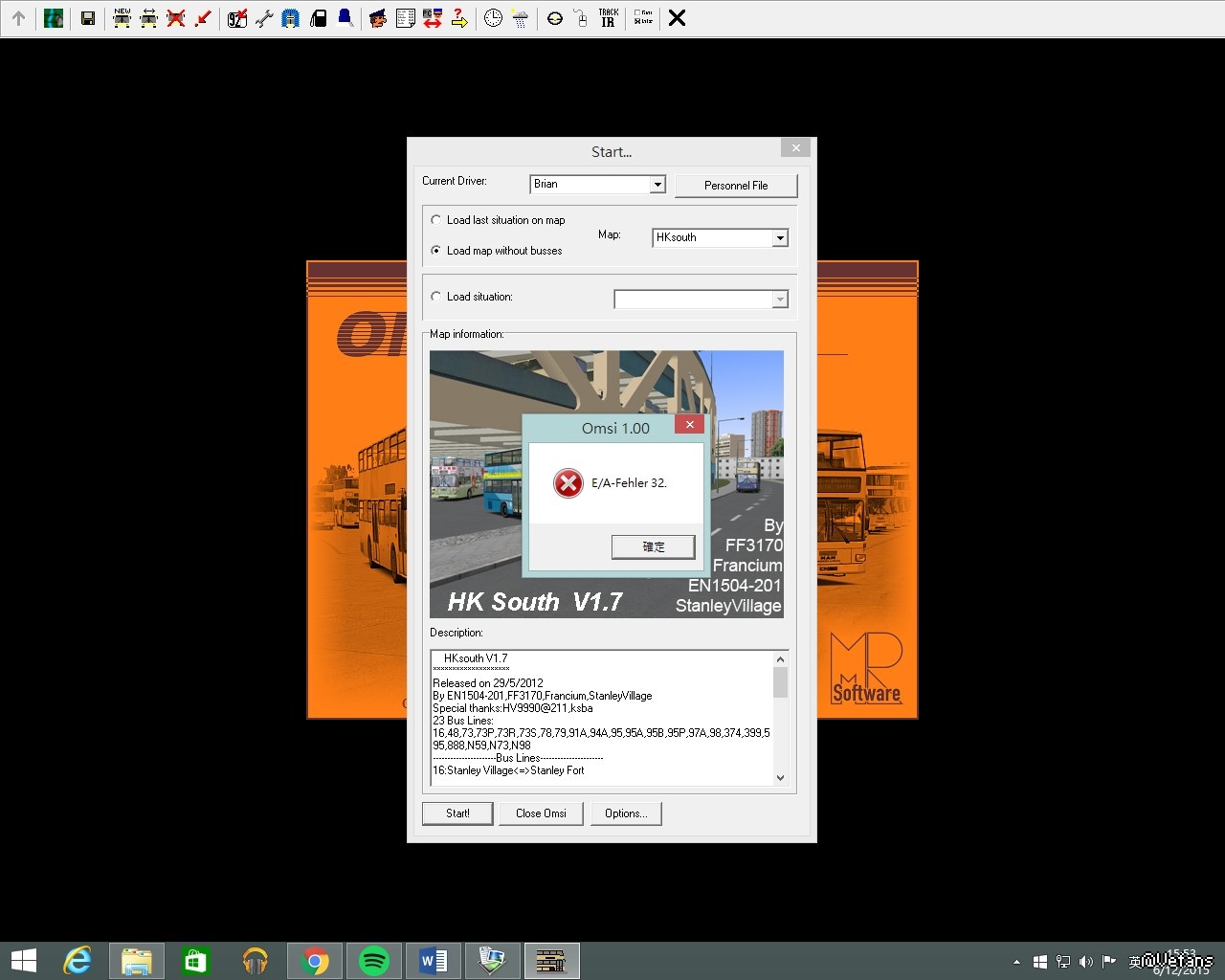This screenshot has height=980, width=1225.
Task: Select 'Load map without busses' option
Action: pyautogui.click(x=436, y=251)
